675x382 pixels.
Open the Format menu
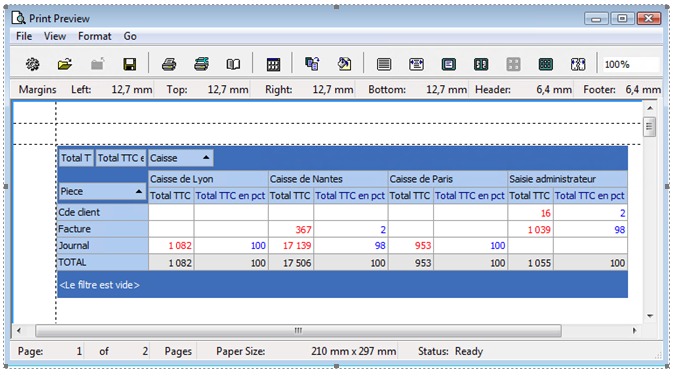pyautogui.click(x=95, y=36)
